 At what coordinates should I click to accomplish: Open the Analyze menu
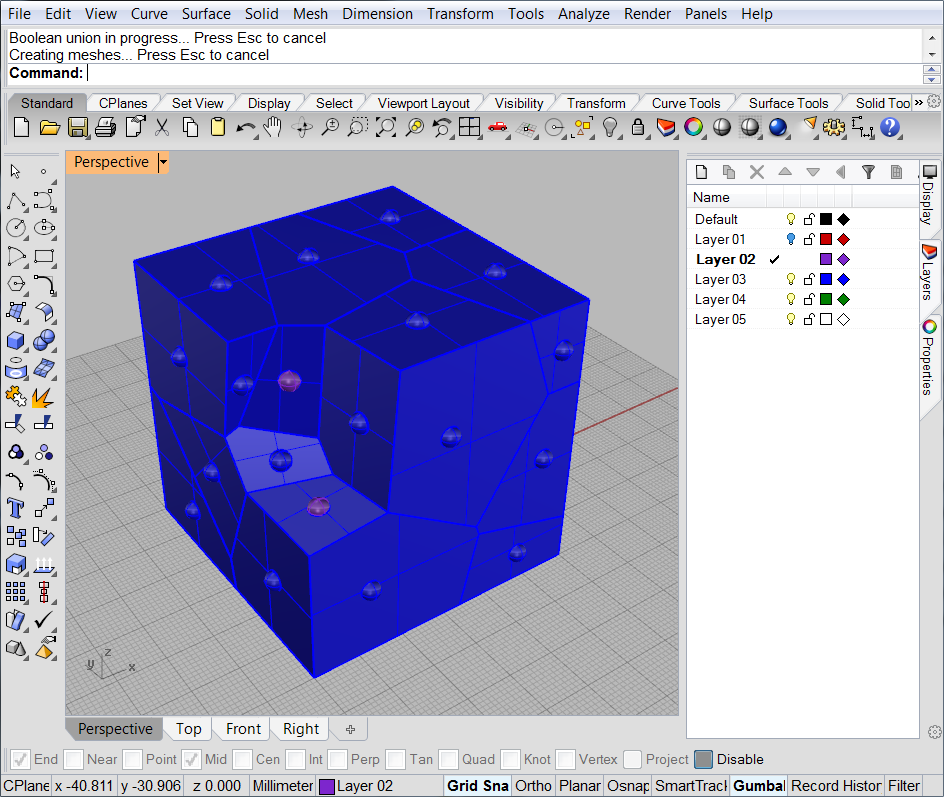[x=583, y=13]
